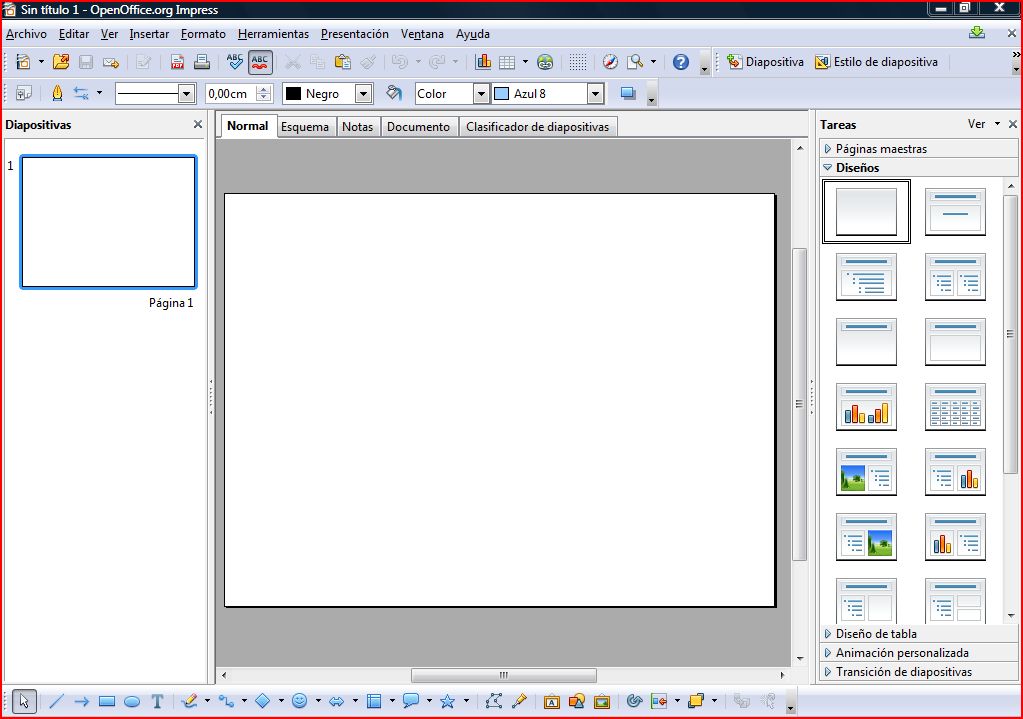Open the Azul 8 fill color dropdown

pos(595,94)
